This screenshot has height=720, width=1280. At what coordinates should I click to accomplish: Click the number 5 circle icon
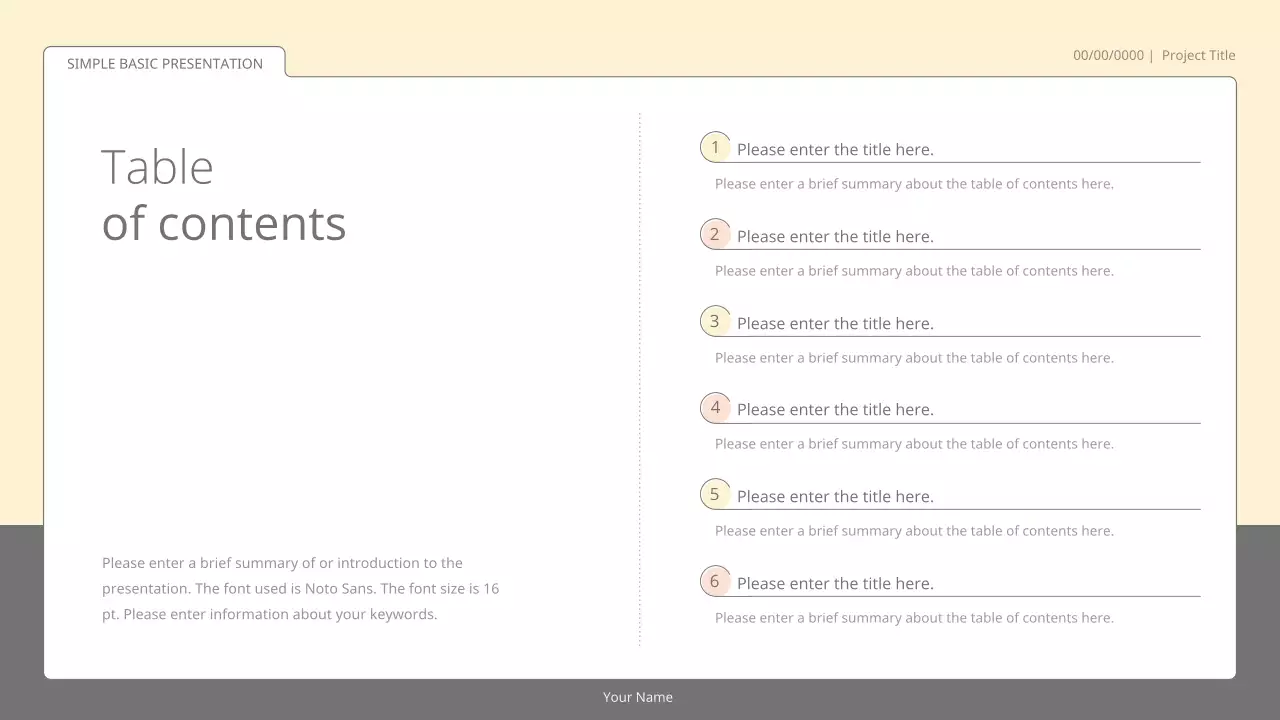click(x=715, y=493)
